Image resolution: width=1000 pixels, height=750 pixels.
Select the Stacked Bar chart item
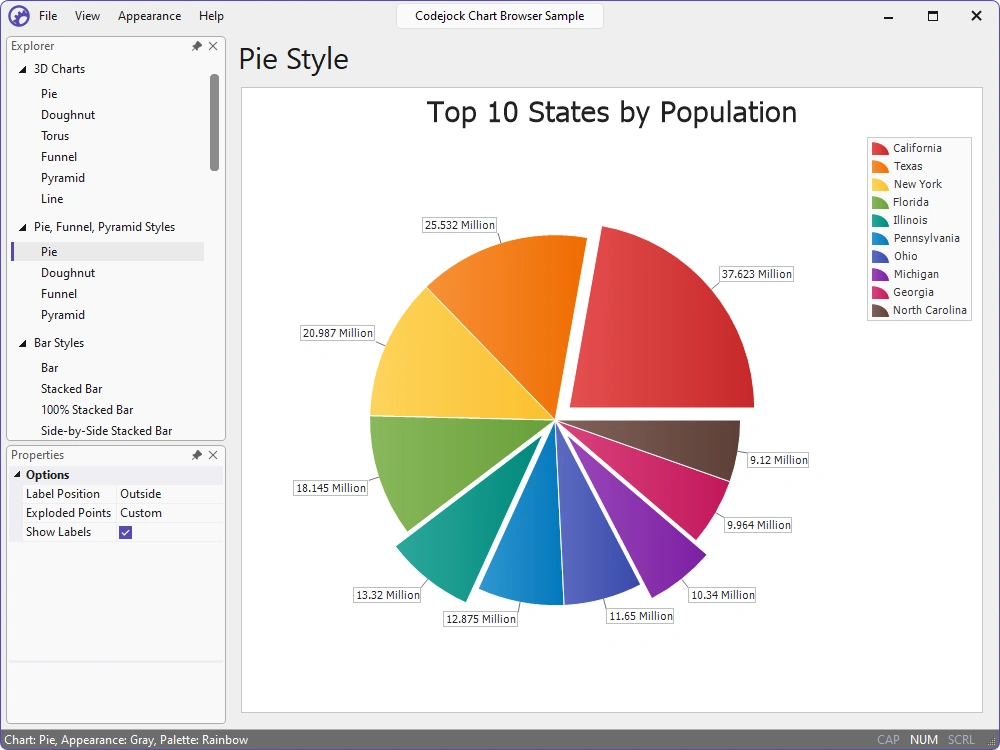(71, 389)
